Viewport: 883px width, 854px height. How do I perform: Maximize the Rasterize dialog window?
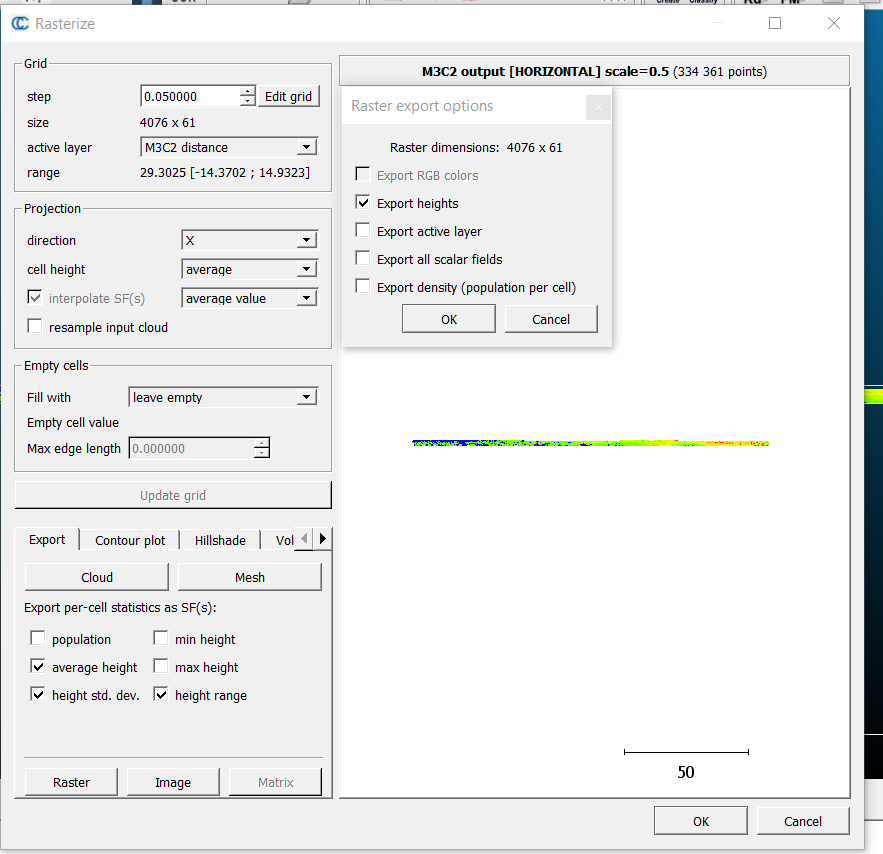[x=775, y=23]
